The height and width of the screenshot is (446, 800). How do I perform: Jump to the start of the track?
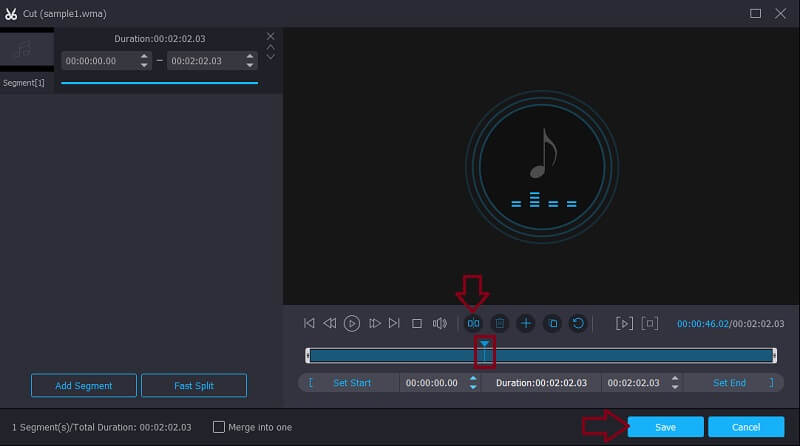pos(309,323)
